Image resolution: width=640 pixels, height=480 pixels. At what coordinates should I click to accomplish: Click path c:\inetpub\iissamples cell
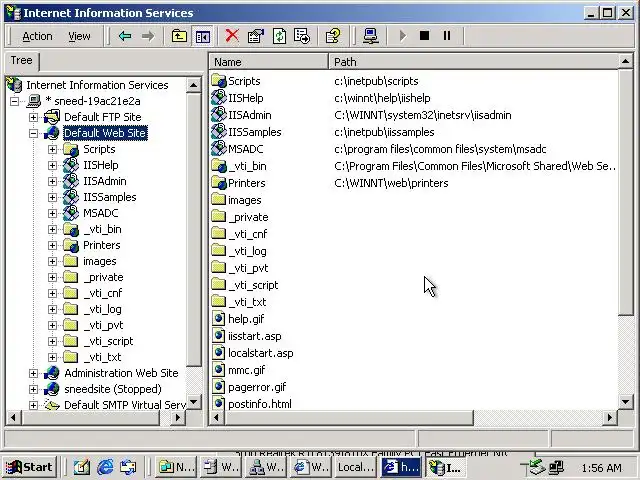pos(384,132)
